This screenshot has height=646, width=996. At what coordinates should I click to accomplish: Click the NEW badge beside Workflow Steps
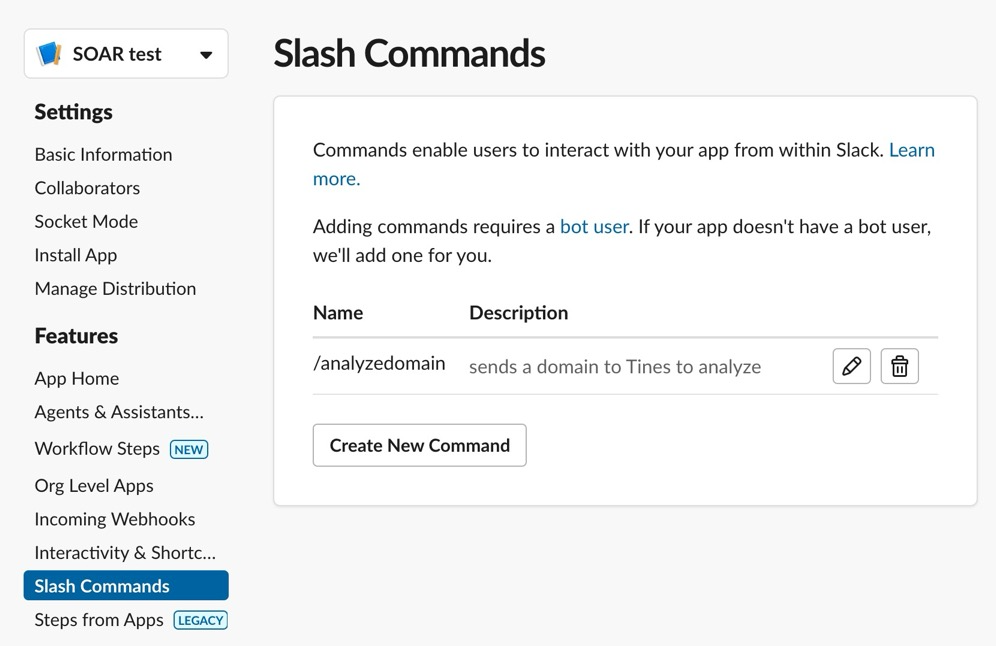point(189,450)
